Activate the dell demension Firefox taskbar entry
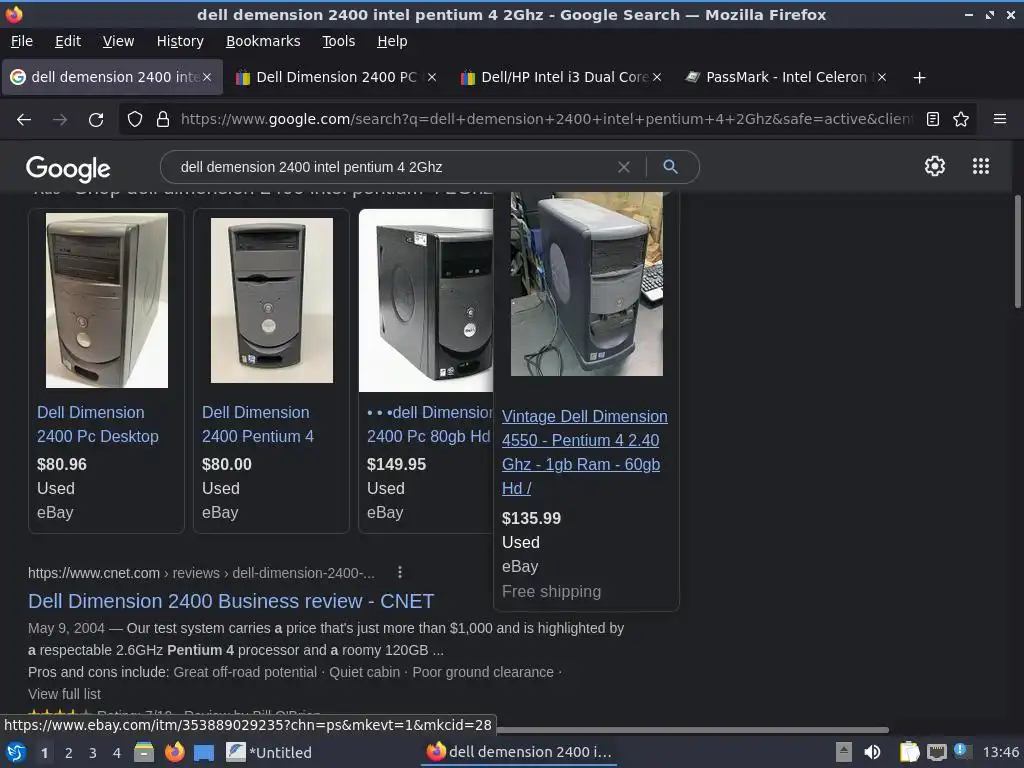The height and width of the screenshot is (768, 1024). [x=519, y=752]
